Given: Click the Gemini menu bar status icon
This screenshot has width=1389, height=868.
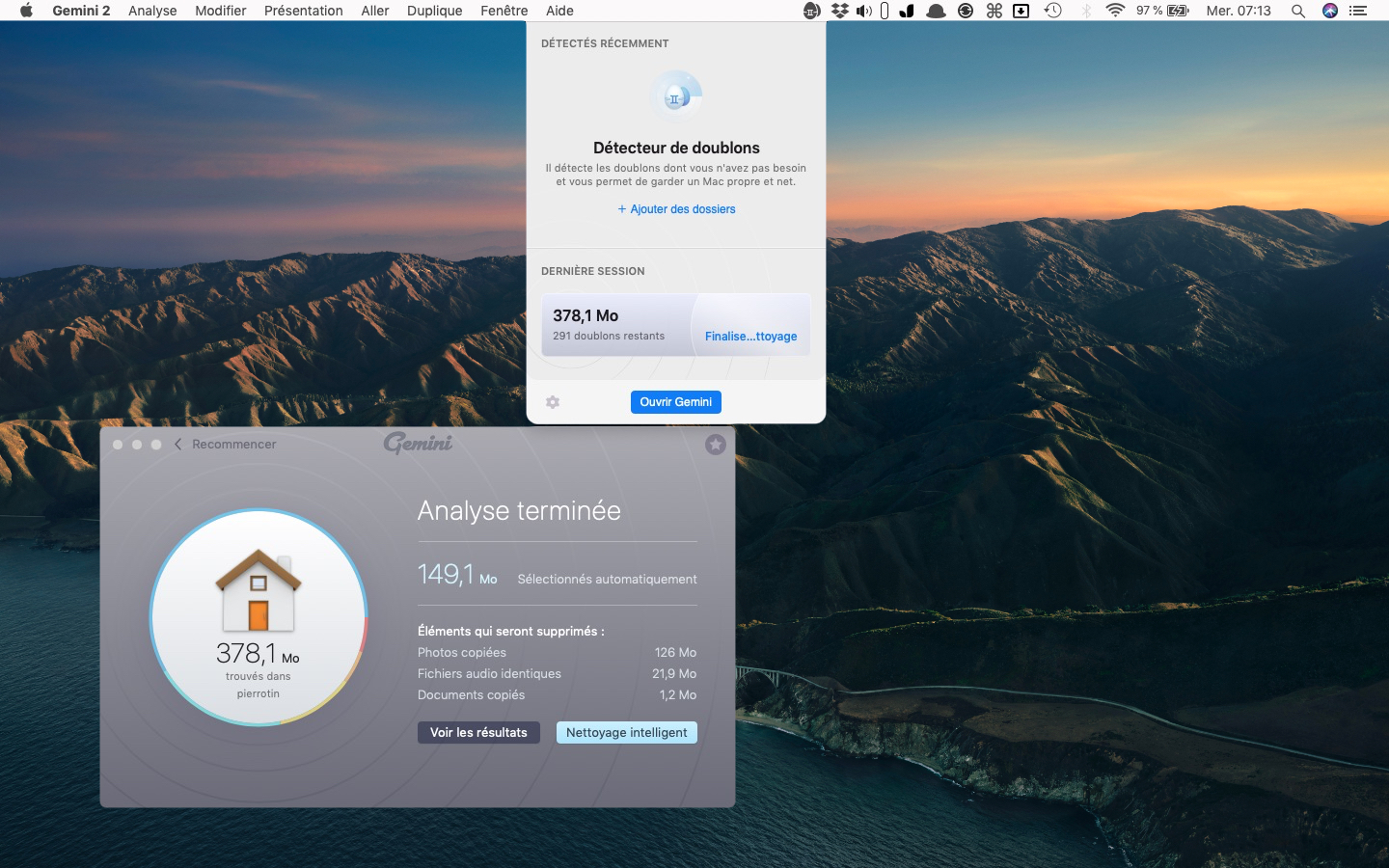Looking at the screenshot, I should [812, 11].
